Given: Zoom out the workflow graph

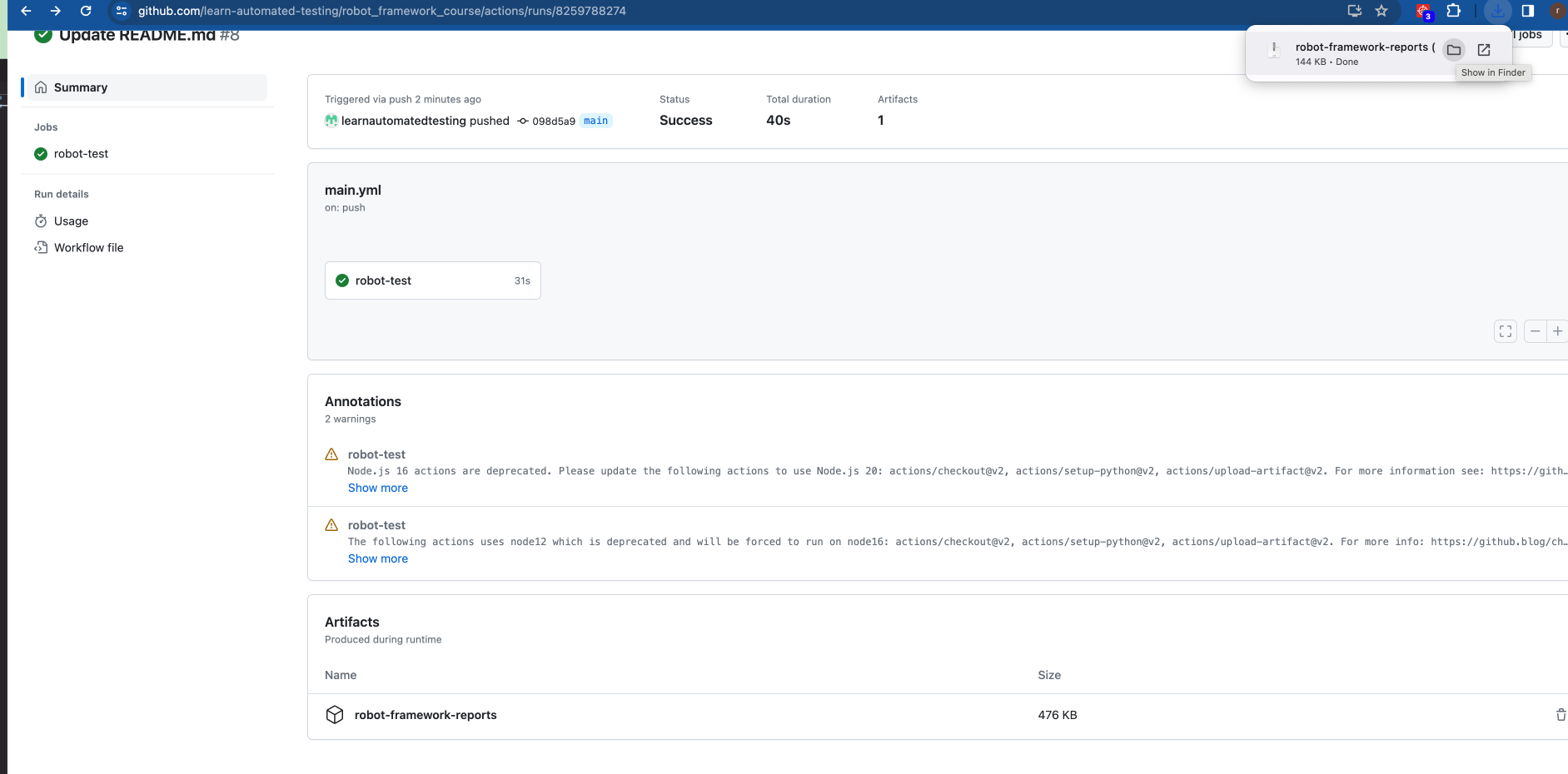Looking at the screenshot, I should [x=1536, y=331].
